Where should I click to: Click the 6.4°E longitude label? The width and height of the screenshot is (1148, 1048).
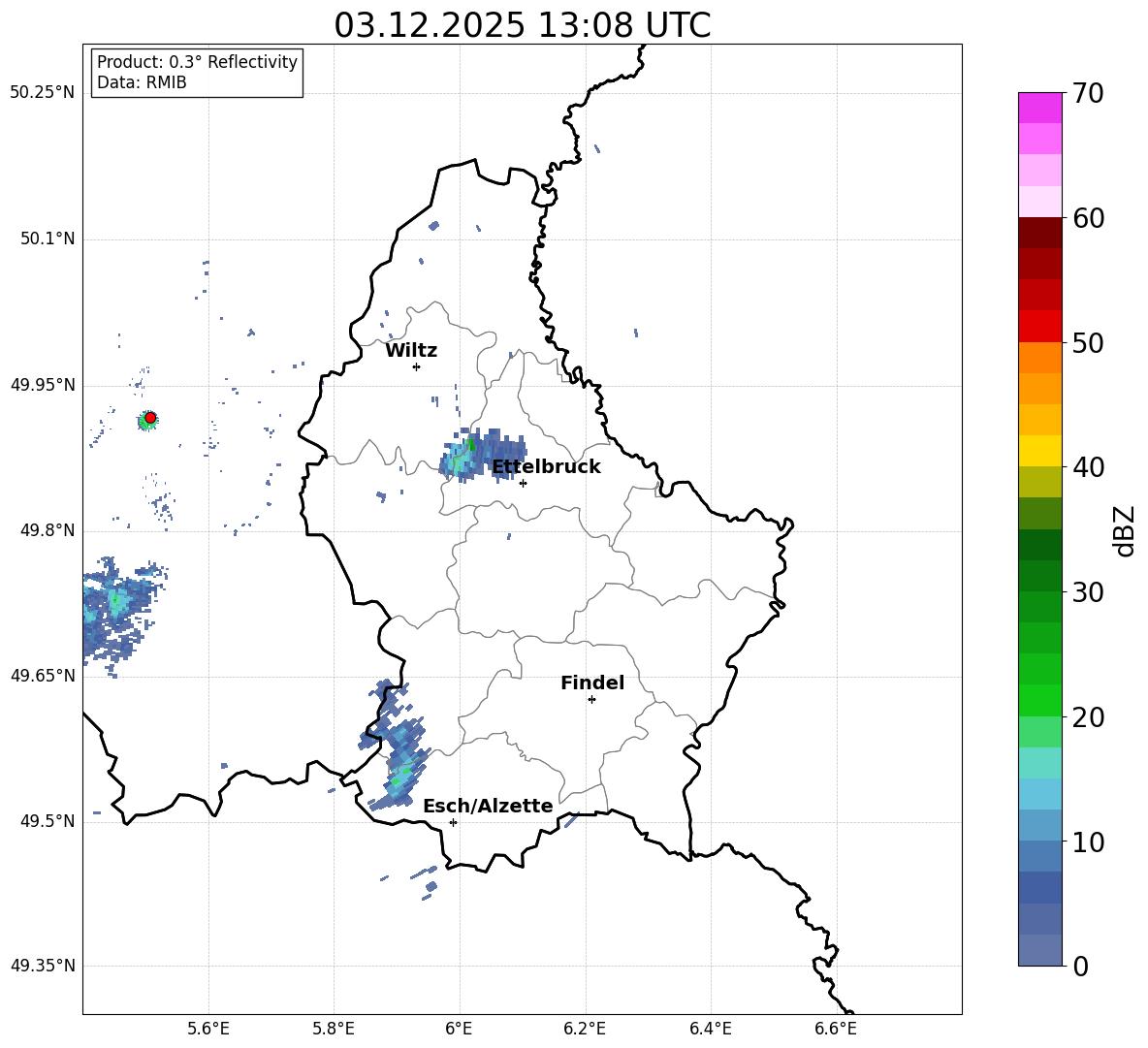[710, 1029]
